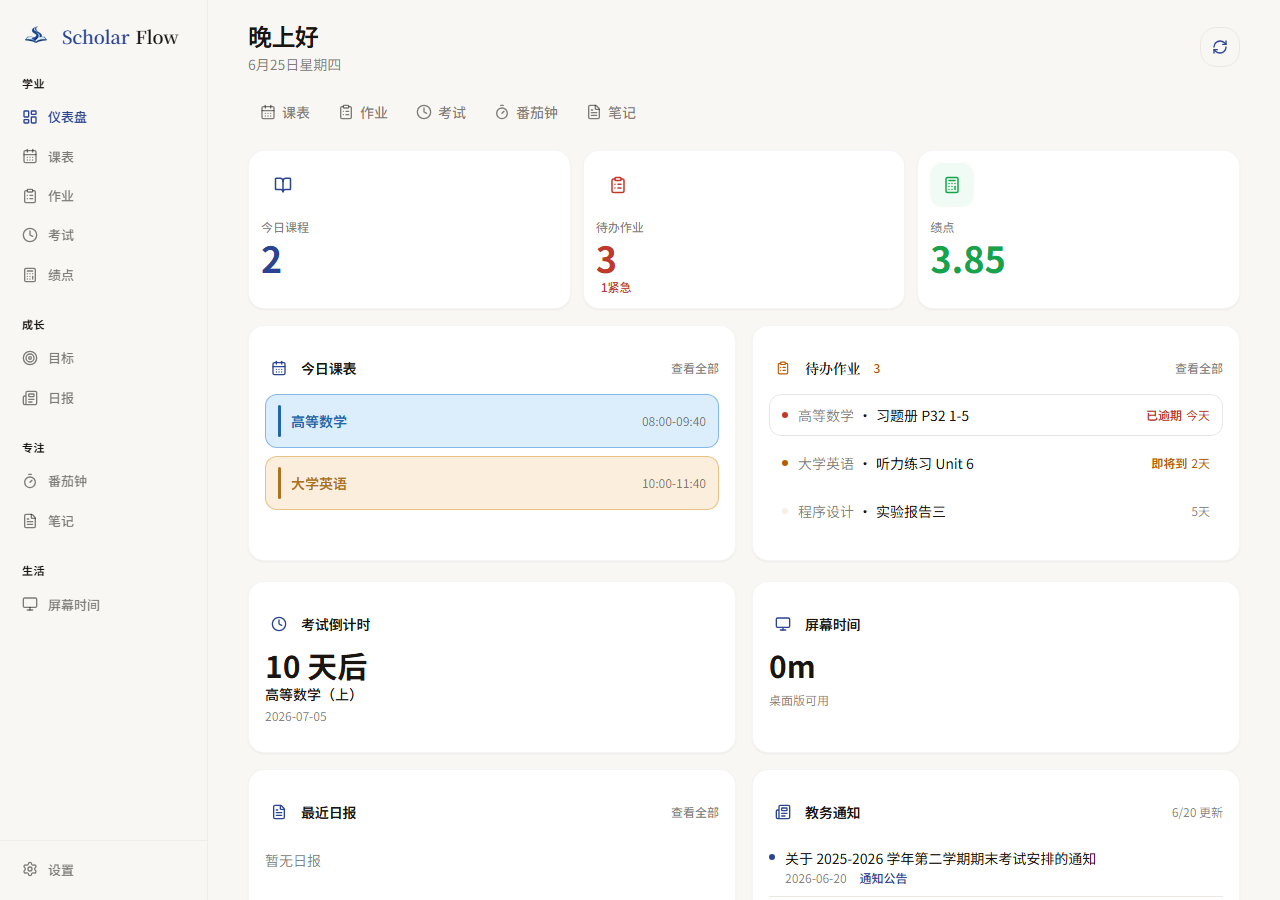Click the 0m screen time value

[792, 667]
